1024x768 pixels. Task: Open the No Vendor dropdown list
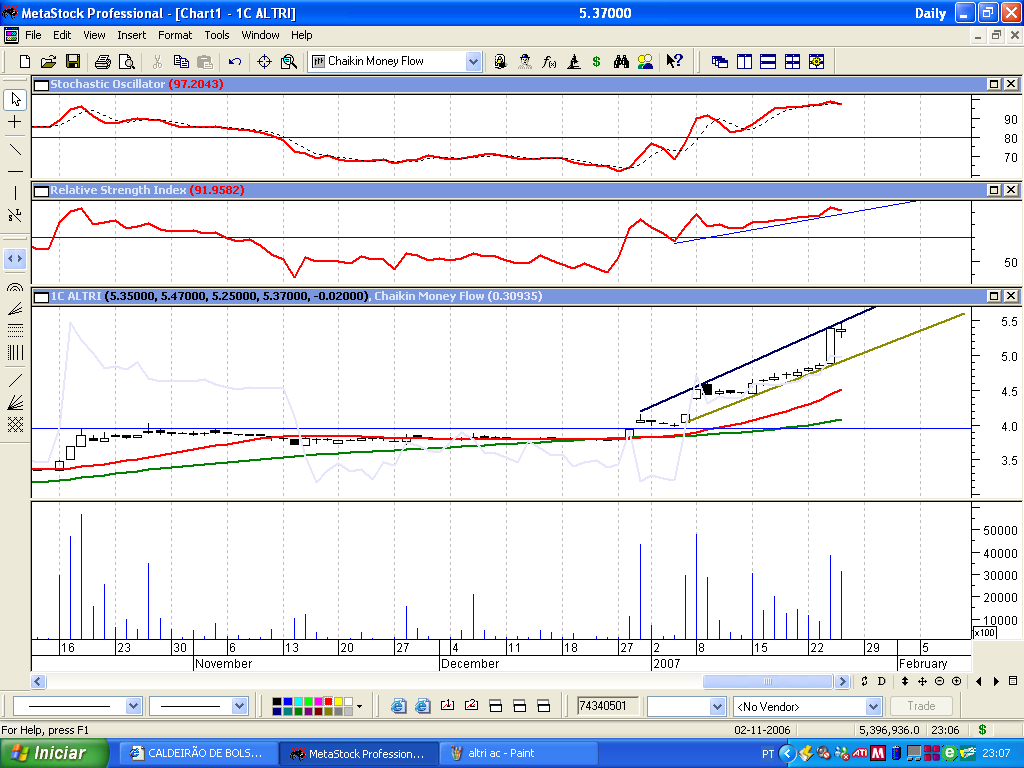(873, 707)
